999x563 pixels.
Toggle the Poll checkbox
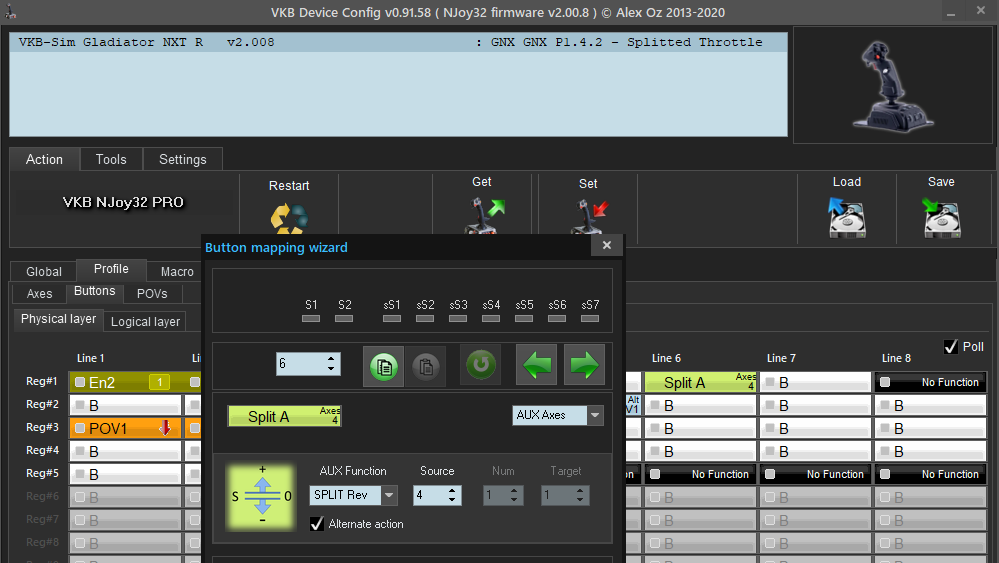[951, 346]
